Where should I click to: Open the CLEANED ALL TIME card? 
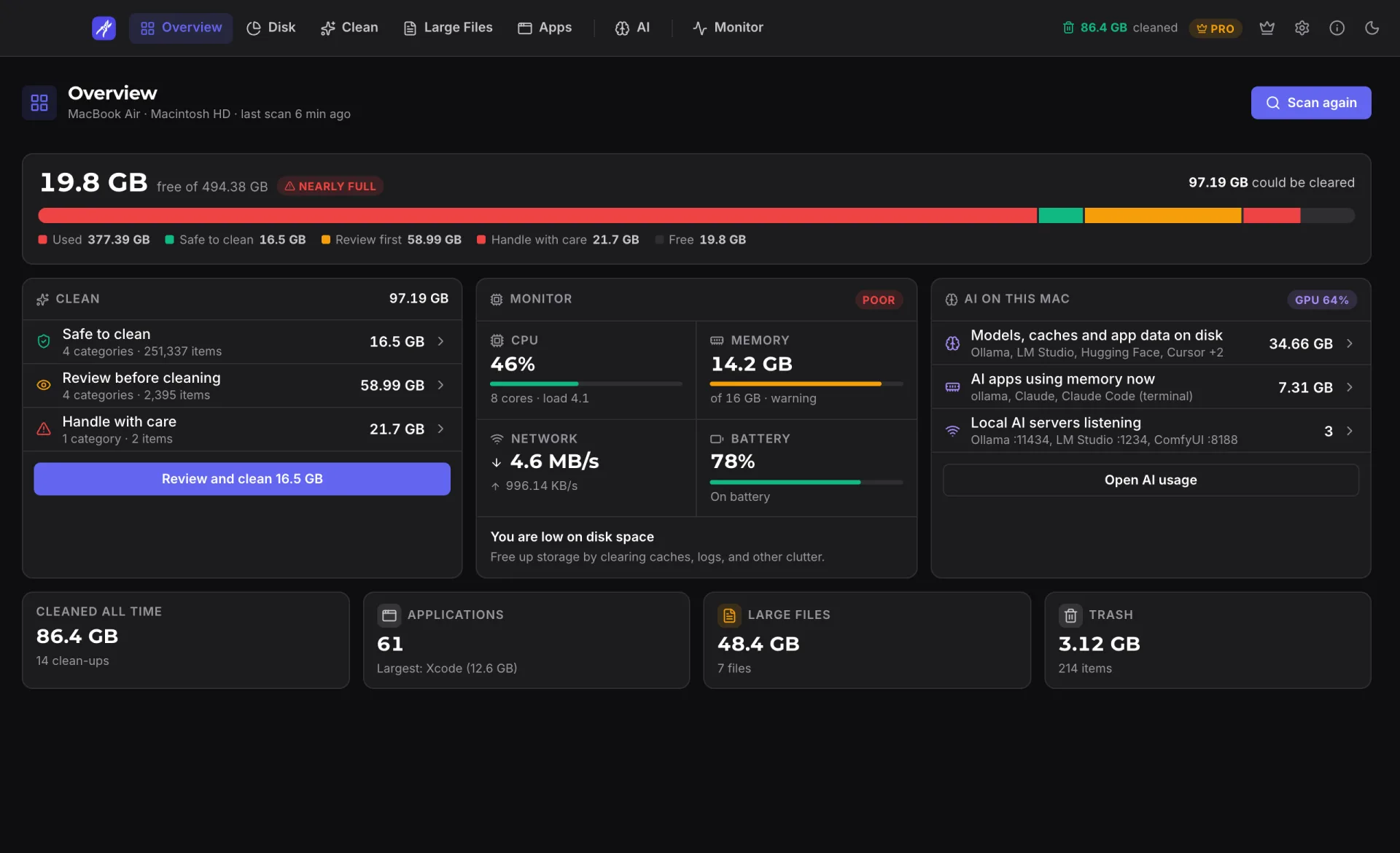coord(186,640)
